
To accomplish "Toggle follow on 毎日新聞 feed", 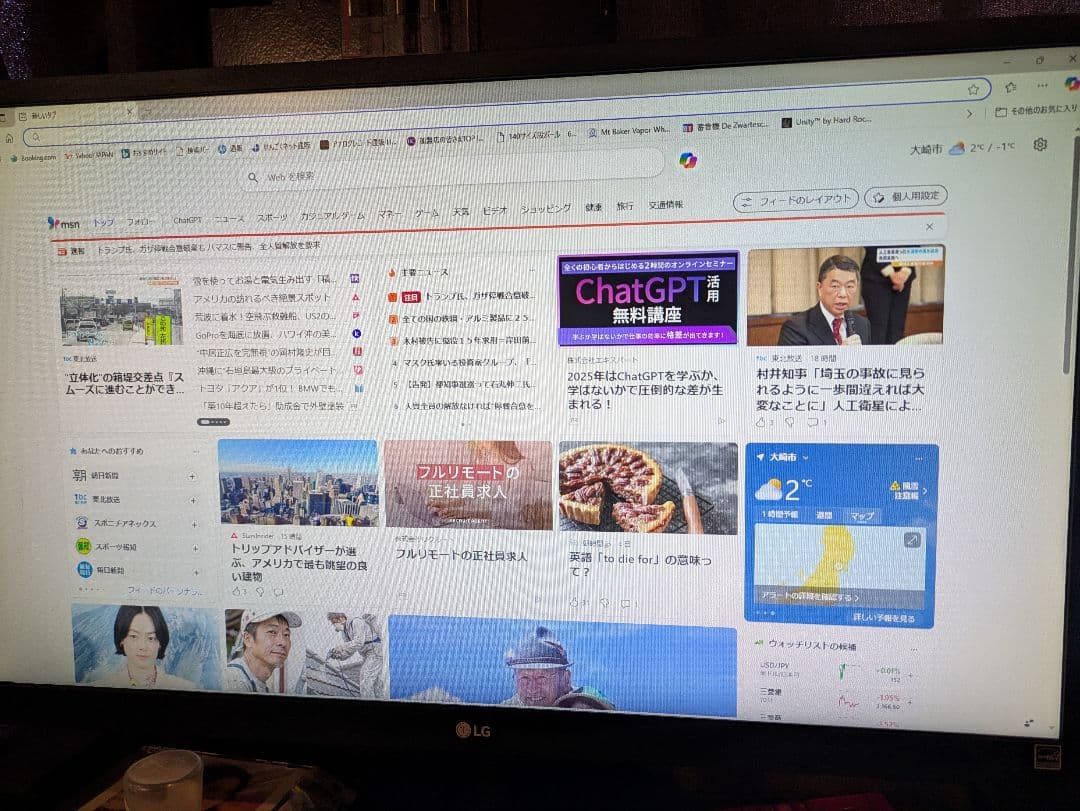I will pos(196,571).
